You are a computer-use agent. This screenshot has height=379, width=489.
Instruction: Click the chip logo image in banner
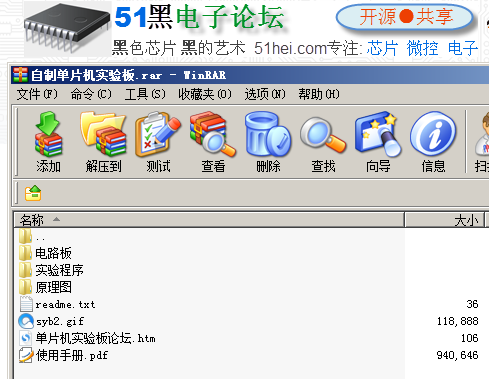[x=67, y=28]
